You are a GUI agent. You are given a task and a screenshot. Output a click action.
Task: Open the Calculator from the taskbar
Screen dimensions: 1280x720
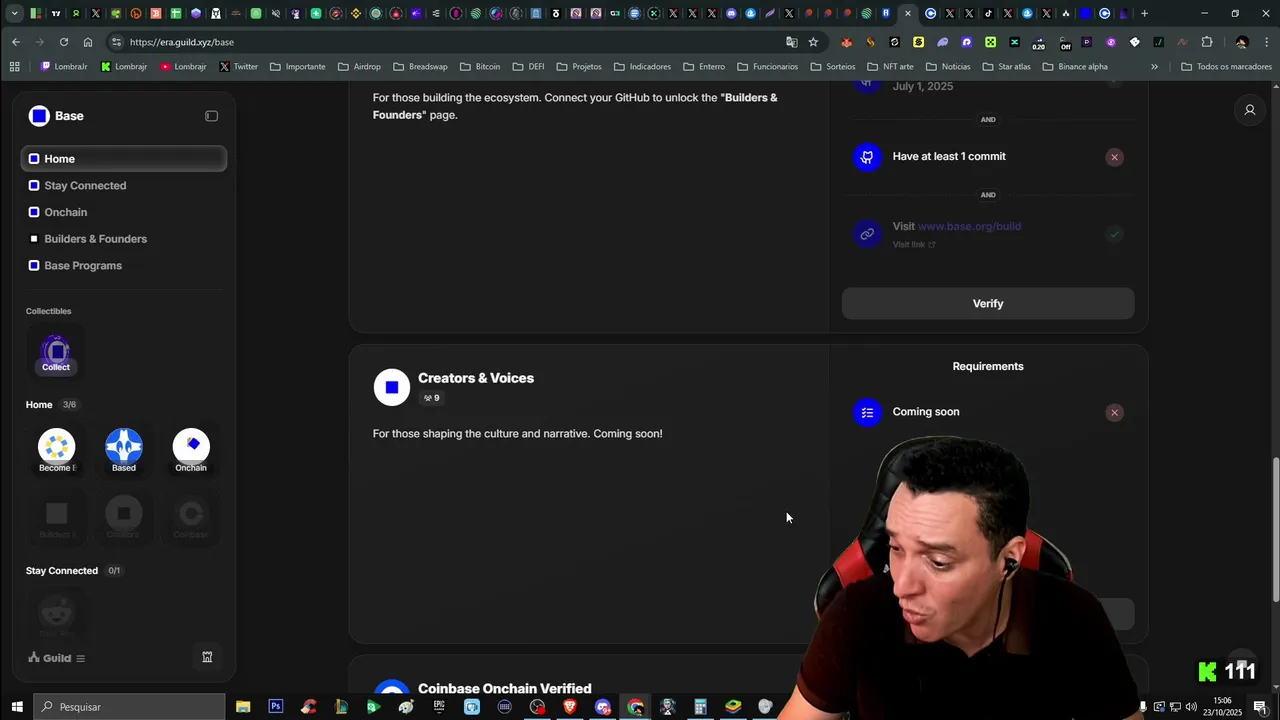click(701, 707)
